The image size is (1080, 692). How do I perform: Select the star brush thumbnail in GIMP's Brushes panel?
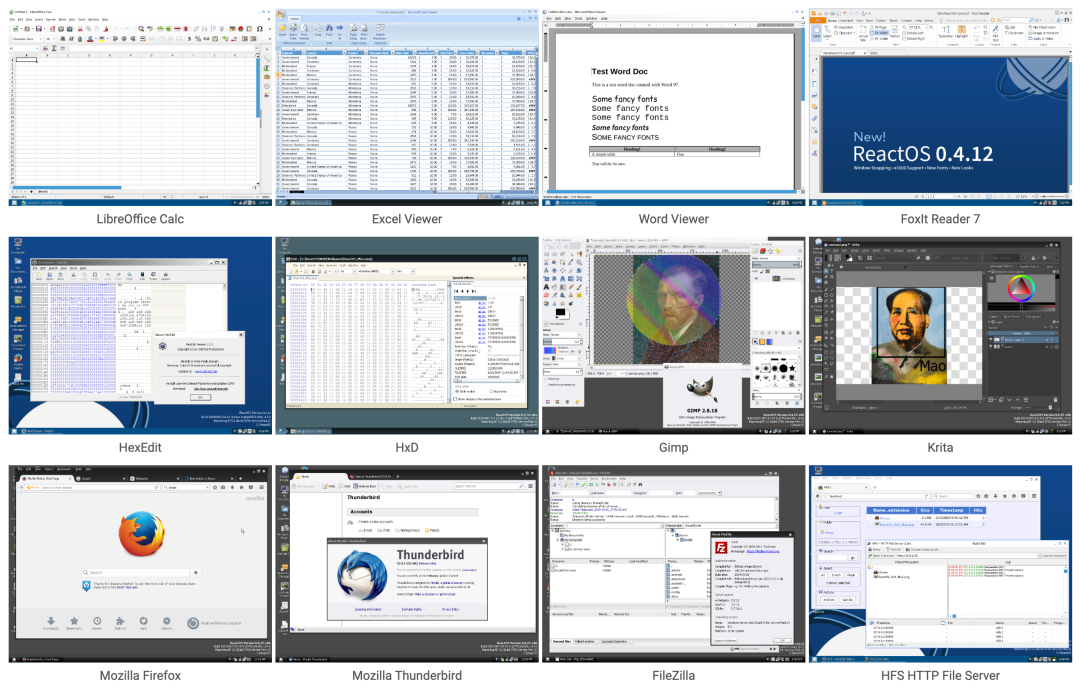[x=791, y=367]
